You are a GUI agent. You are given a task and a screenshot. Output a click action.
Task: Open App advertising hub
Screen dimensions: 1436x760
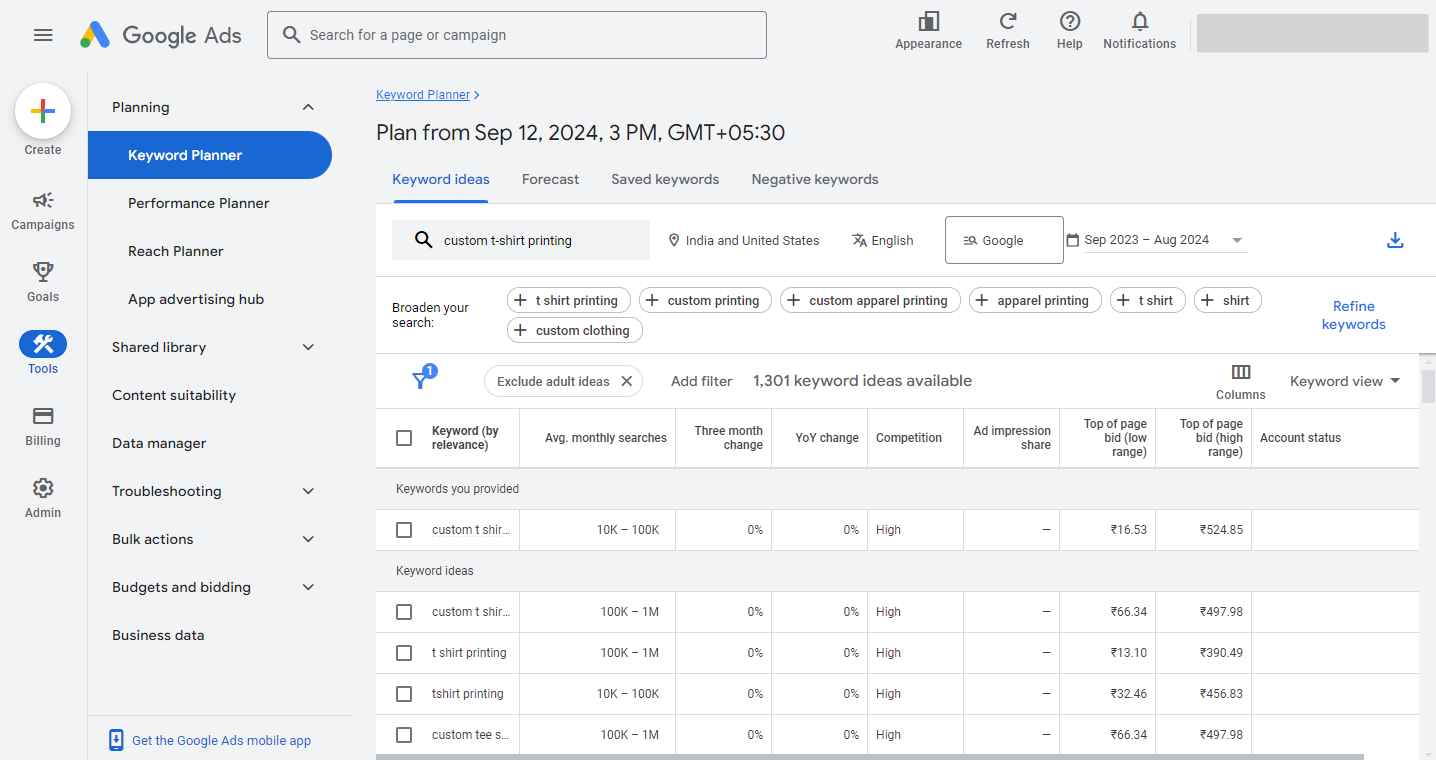pyautogui.click(x=196, y=299)
